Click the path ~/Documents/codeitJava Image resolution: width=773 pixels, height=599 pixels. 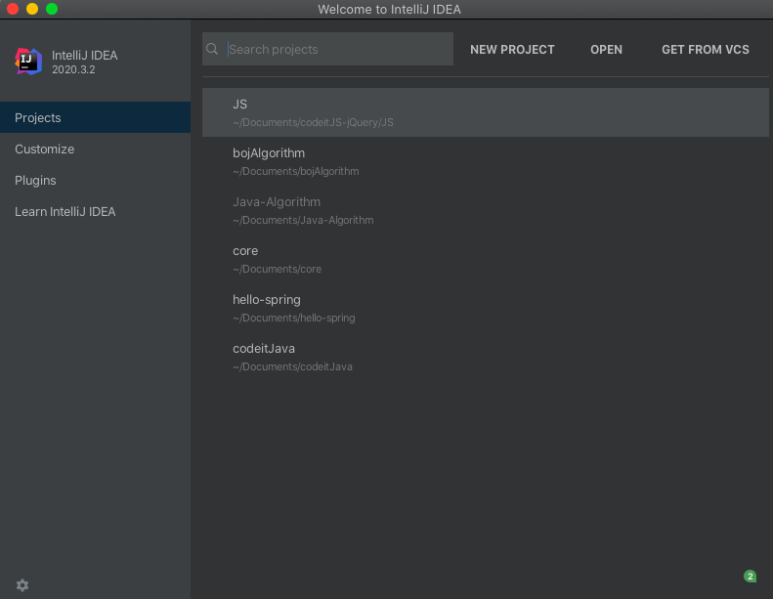point(292,366)
